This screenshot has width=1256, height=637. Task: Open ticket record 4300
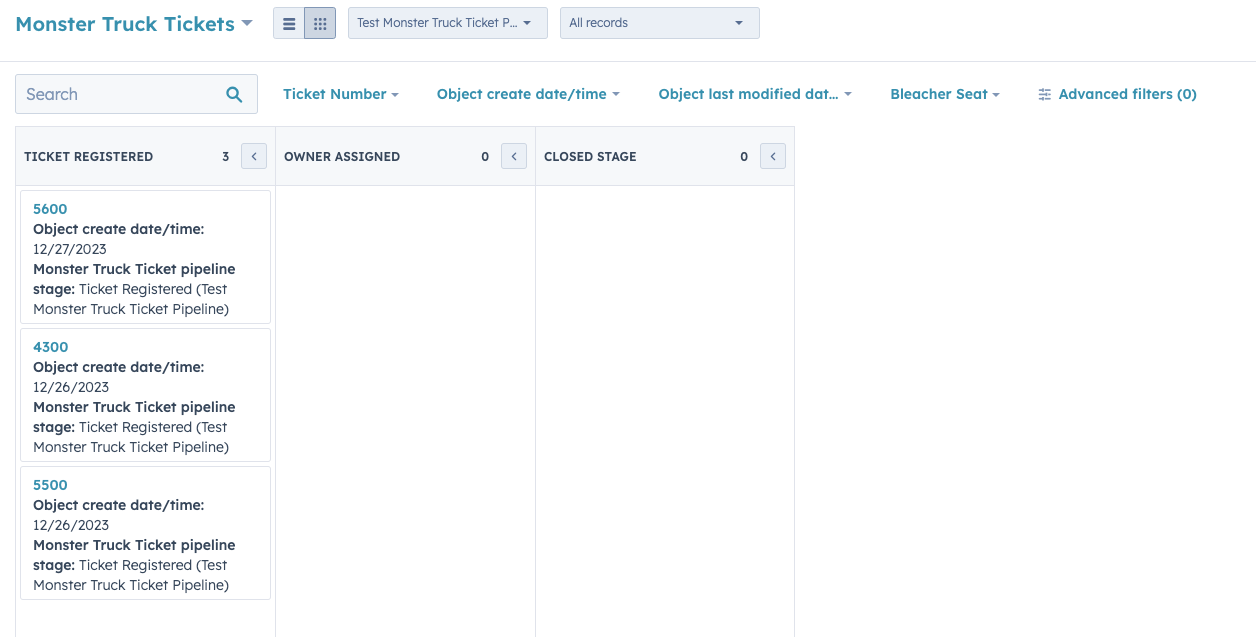coord(50,347)
